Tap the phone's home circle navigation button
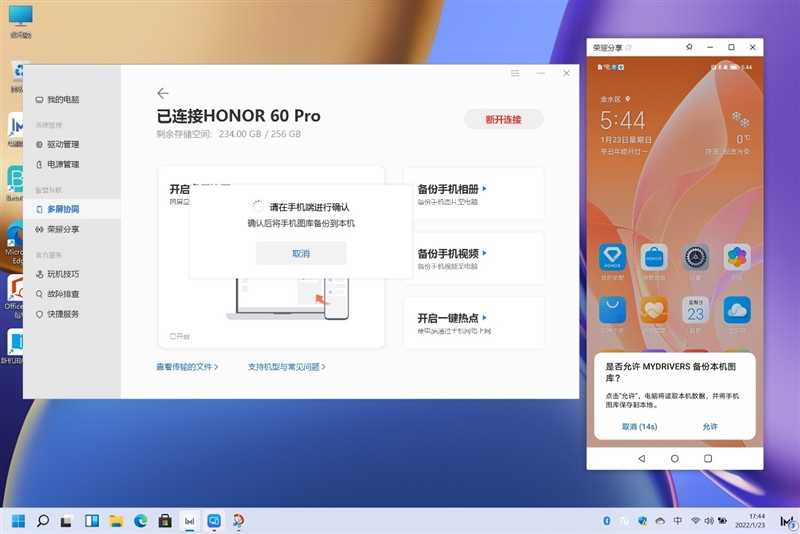Viewport: 800px width, 534px height. (674, 459)
